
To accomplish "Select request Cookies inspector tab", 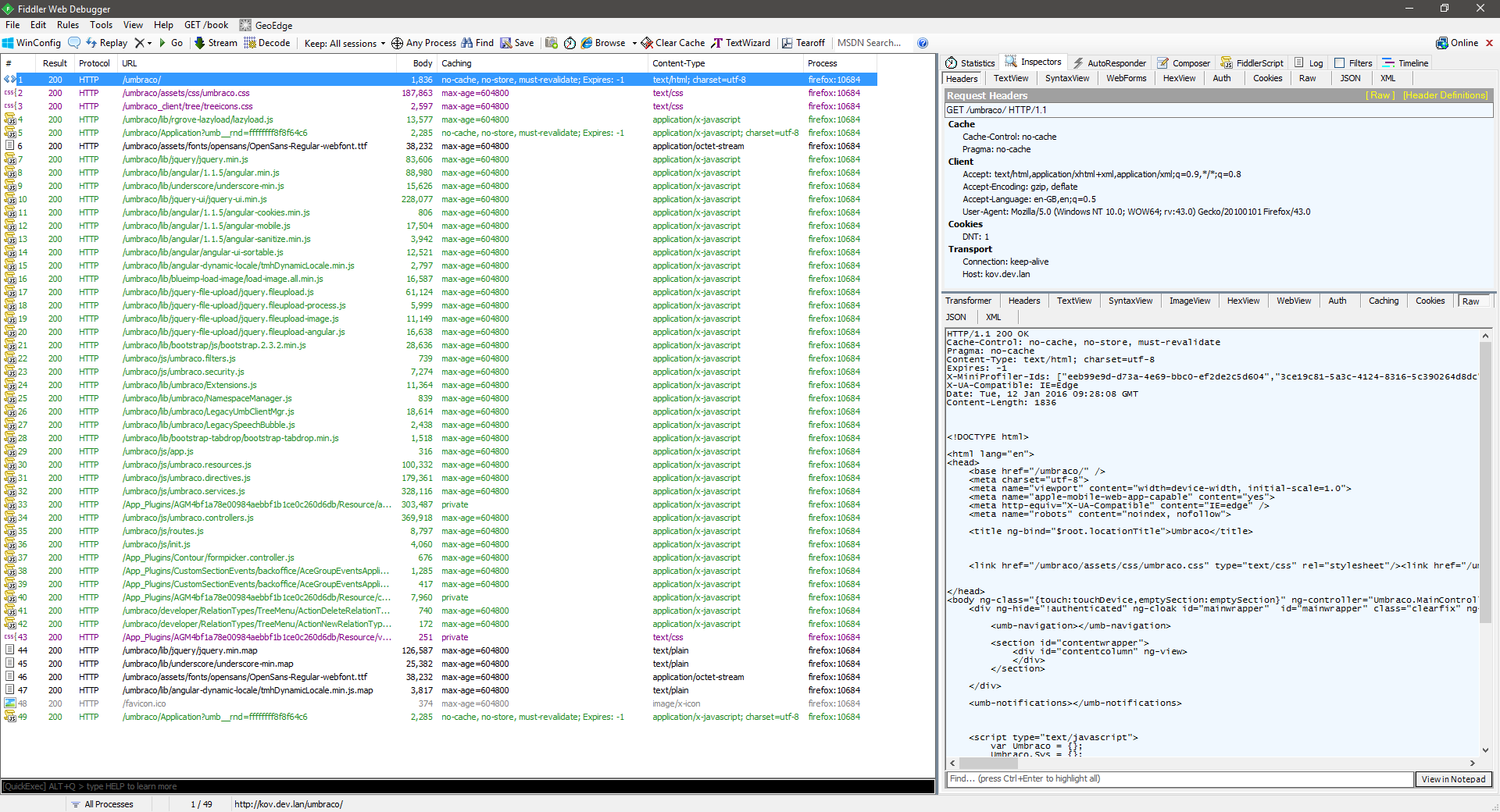I will click(x=1267, y=78).
